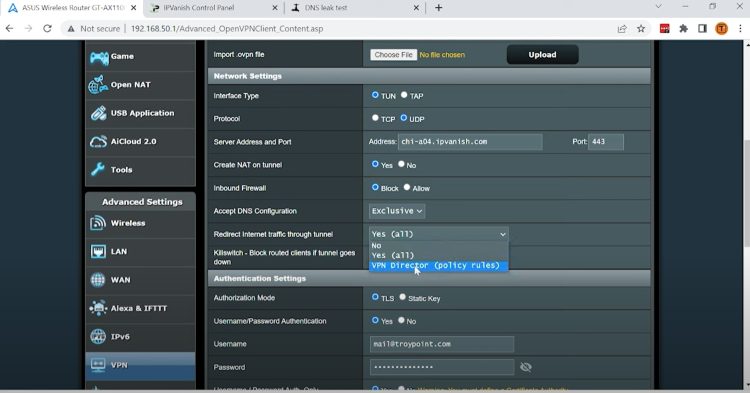Reload the page with the refresh icon

click(x=47, y=29)
